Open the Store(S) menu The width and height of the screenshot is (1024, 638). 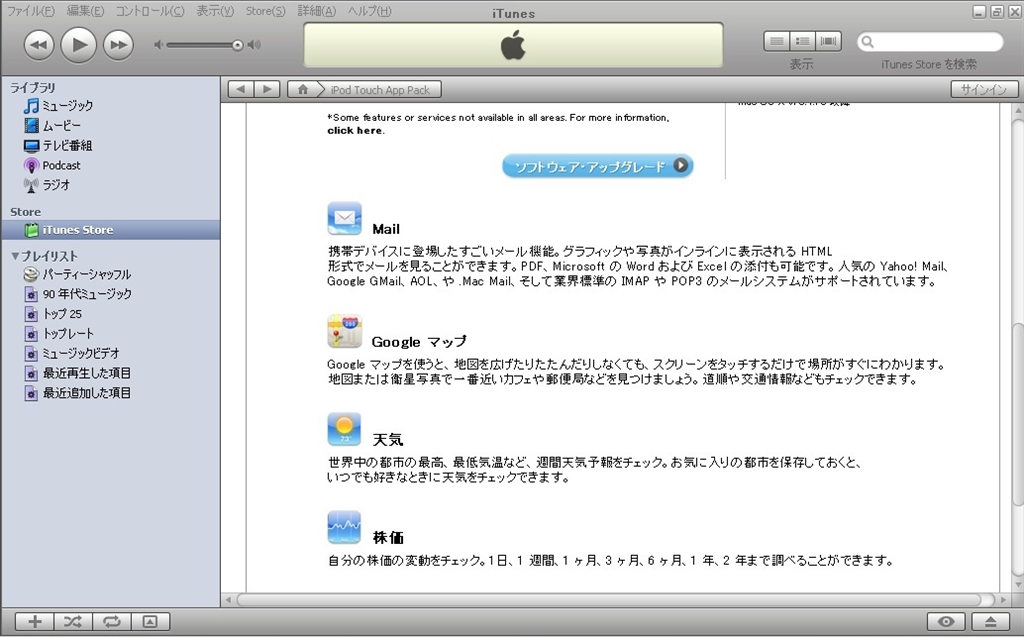265,10
